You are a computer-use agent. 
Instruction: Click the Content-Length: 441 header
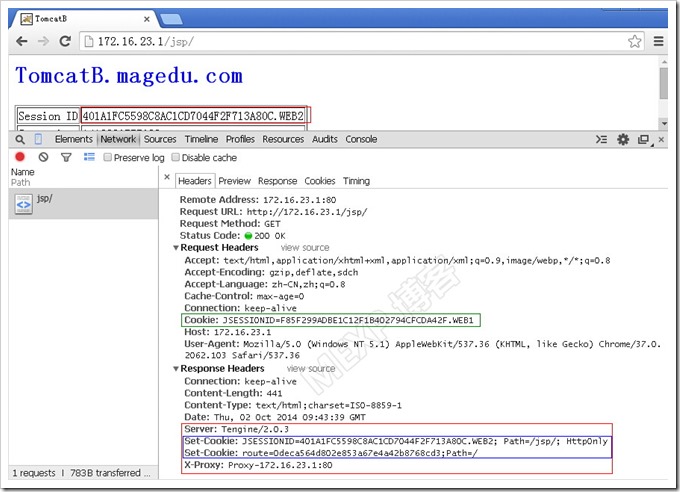(x=233, y=393)
